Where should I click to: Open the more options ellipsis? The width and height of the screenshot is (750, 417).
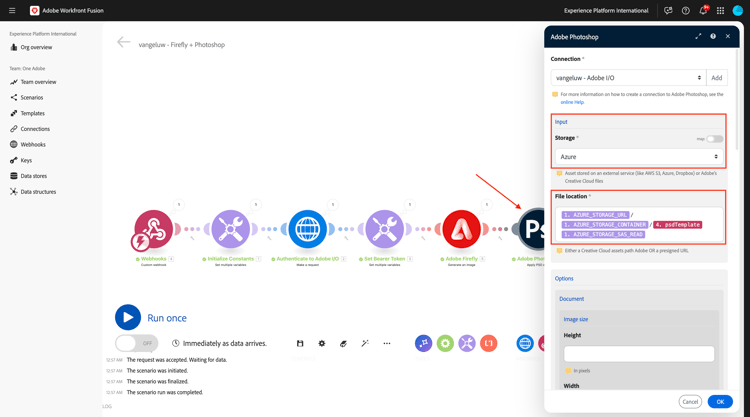pyautogui.click(x=386, y=343)
